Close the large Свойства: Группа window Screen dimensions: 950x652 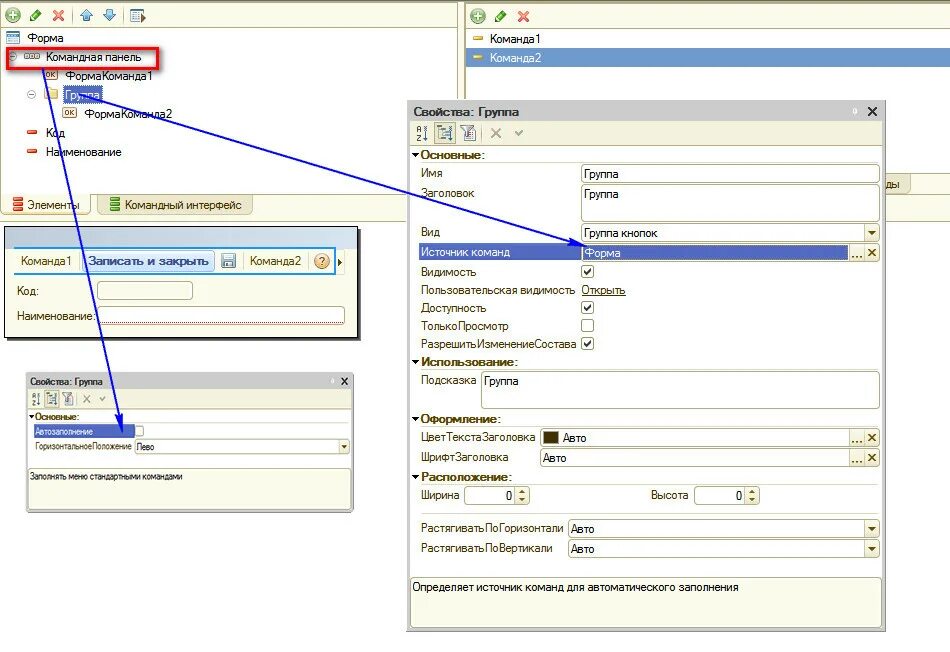pos(872,111)
